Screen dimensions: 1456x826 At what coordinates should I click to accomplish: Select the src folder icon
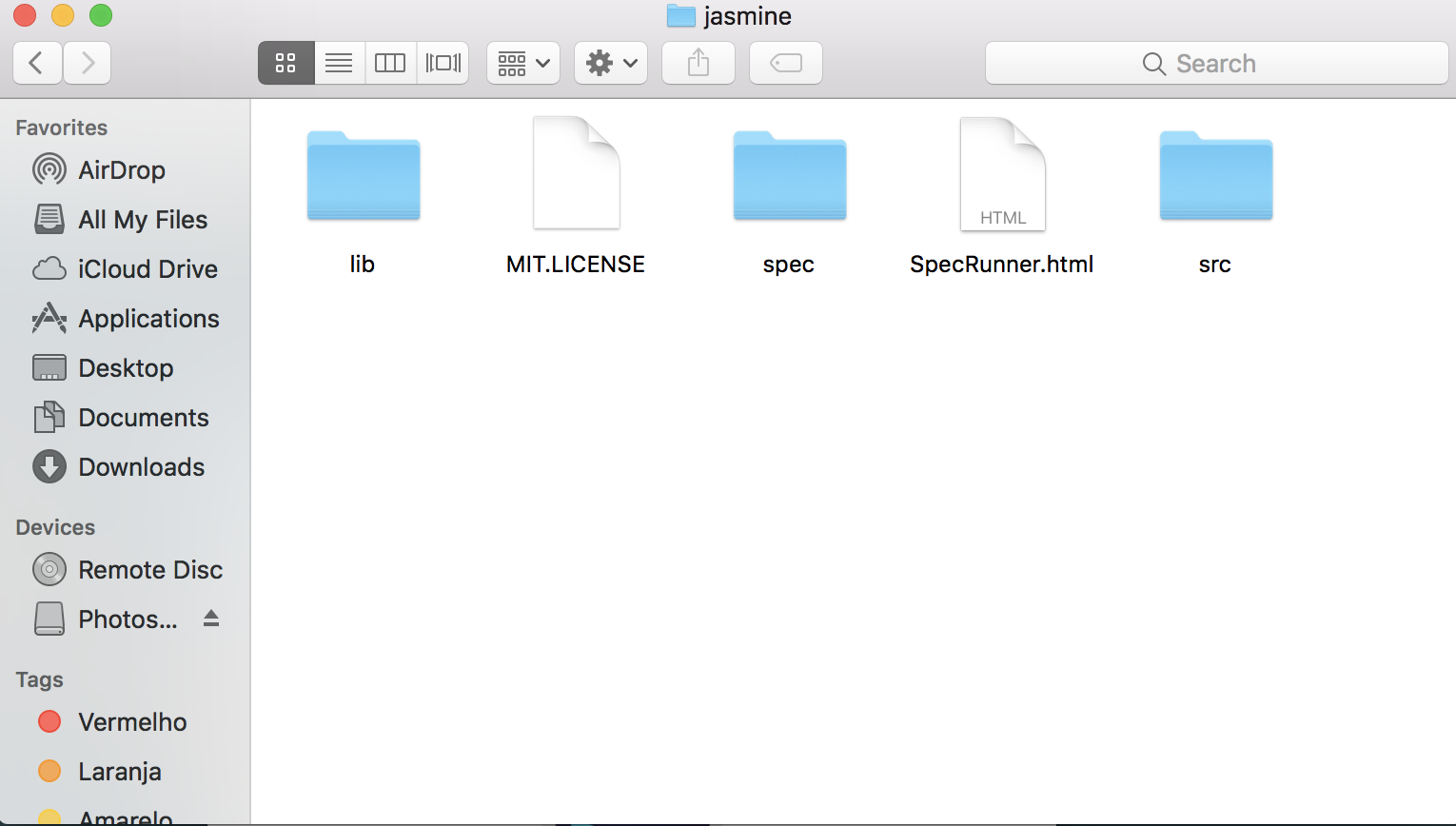coord(1216,176)
